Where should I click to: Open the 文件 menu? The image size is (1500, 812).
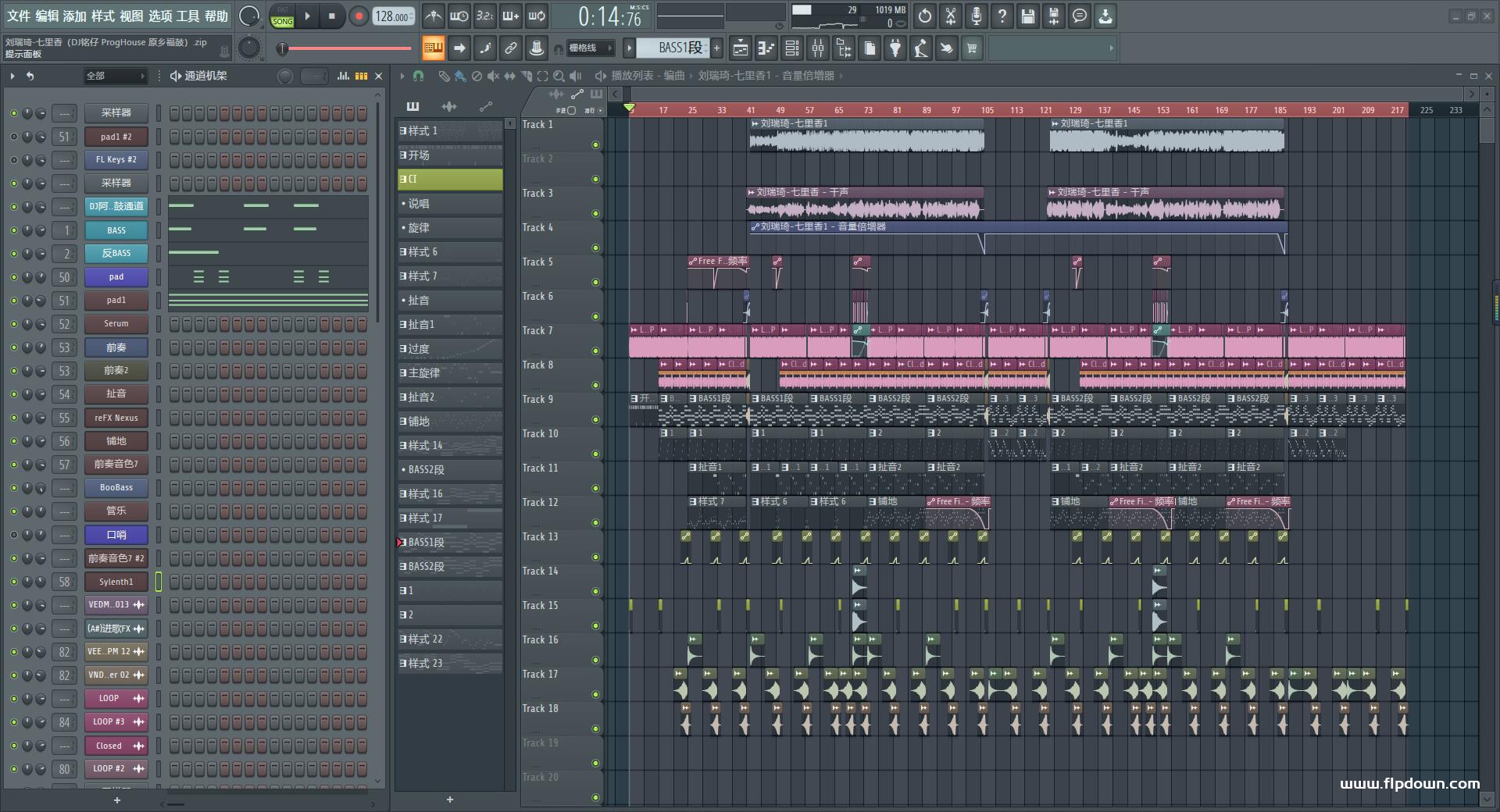coord(19,16)
